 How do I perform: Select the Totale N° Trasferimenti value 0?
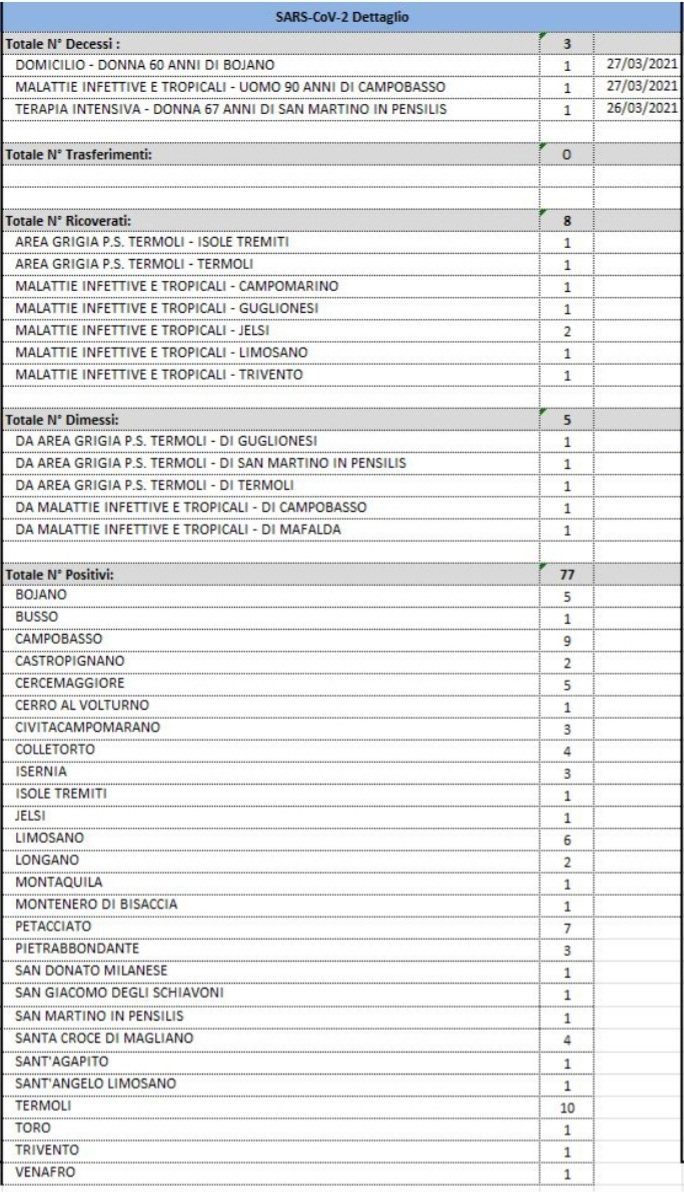coord(566,154)
